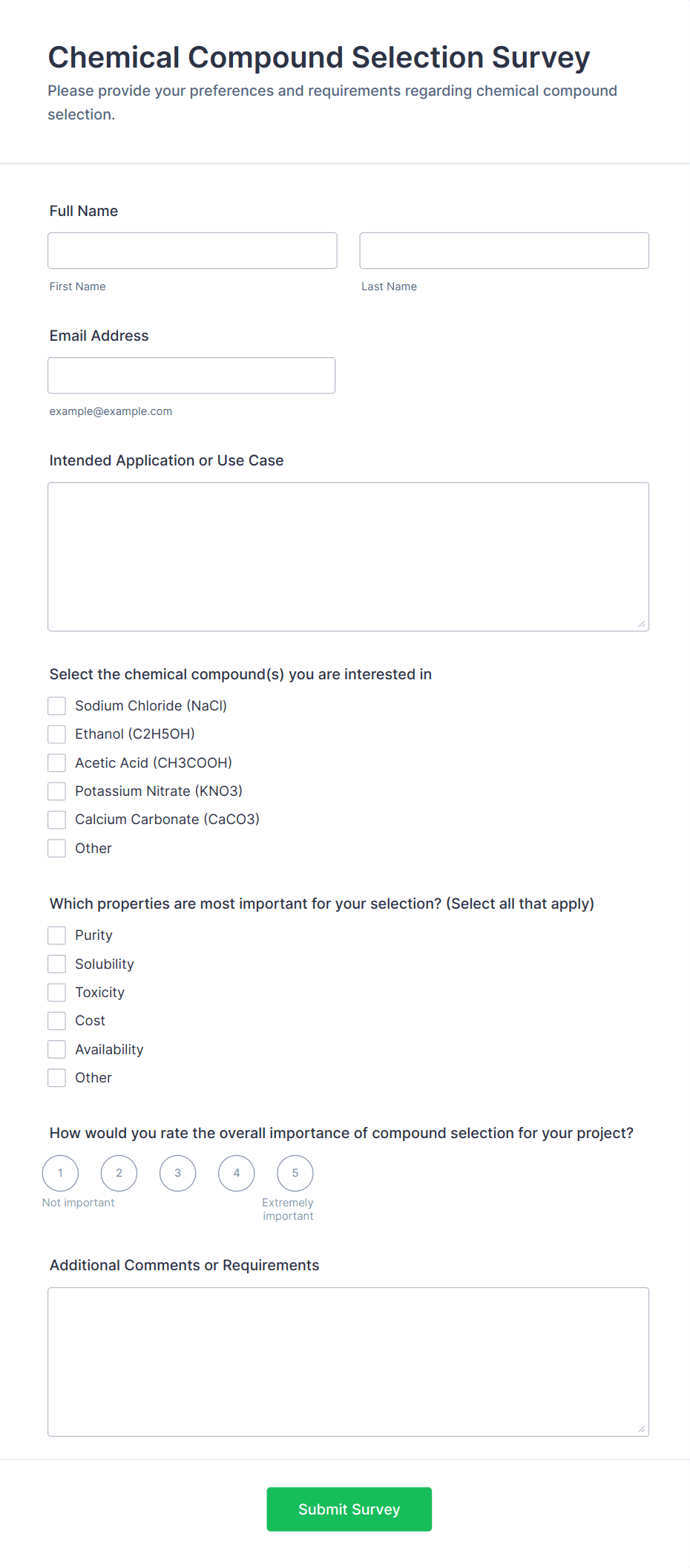690x1568 pixels.
Task: Click the Last Name input field
Action: (504, 250)
